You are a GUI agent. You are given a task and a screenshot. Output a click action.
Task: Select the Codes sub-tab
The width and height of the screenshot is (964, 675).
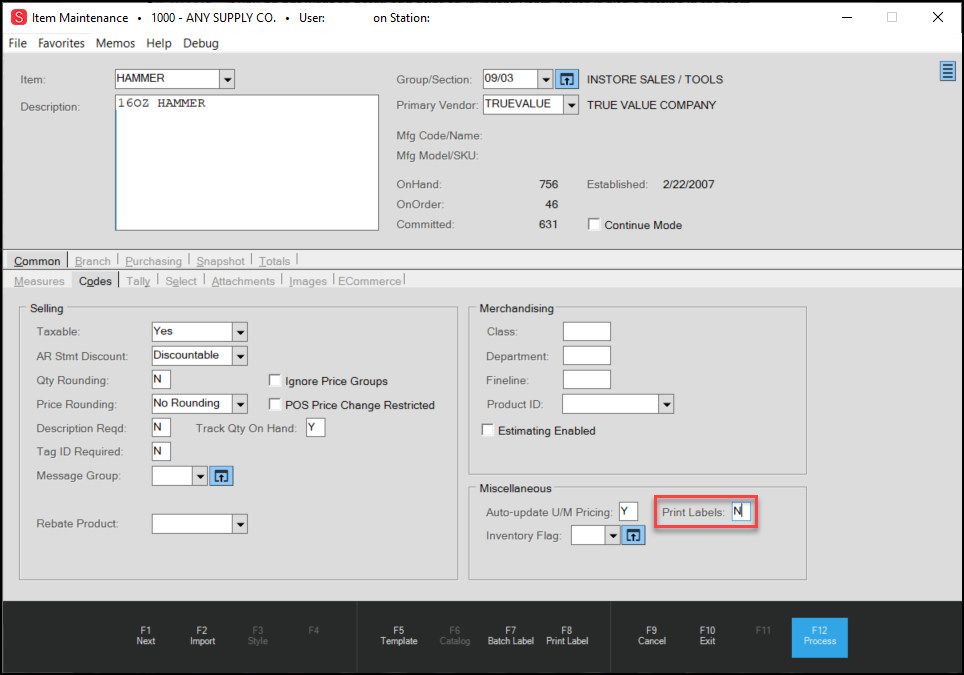click(95, 281)
